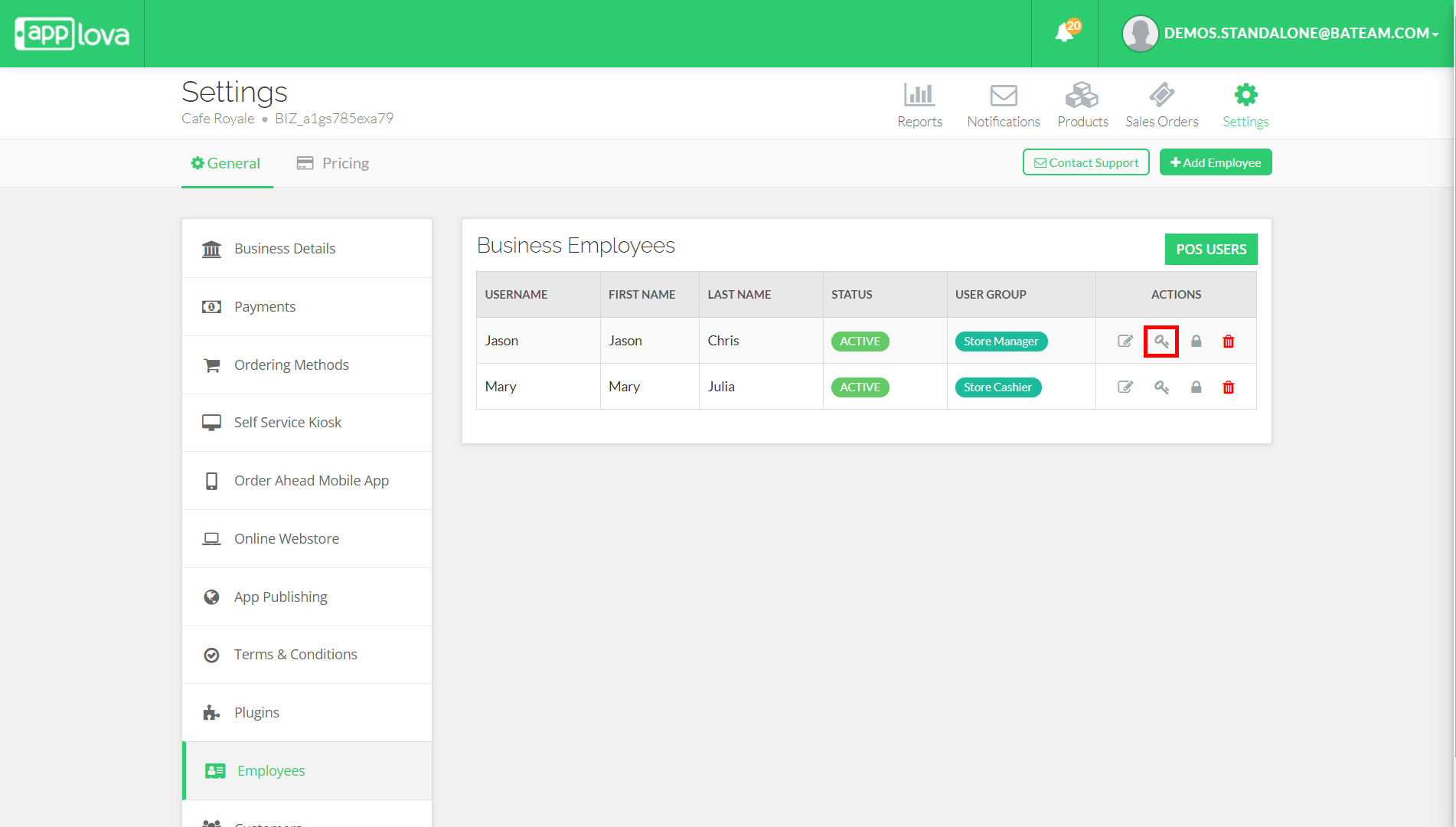Delete employee Mary with trash icon
The width and height of the screenshot is (1456, 827).
(x=1228, y=387)
